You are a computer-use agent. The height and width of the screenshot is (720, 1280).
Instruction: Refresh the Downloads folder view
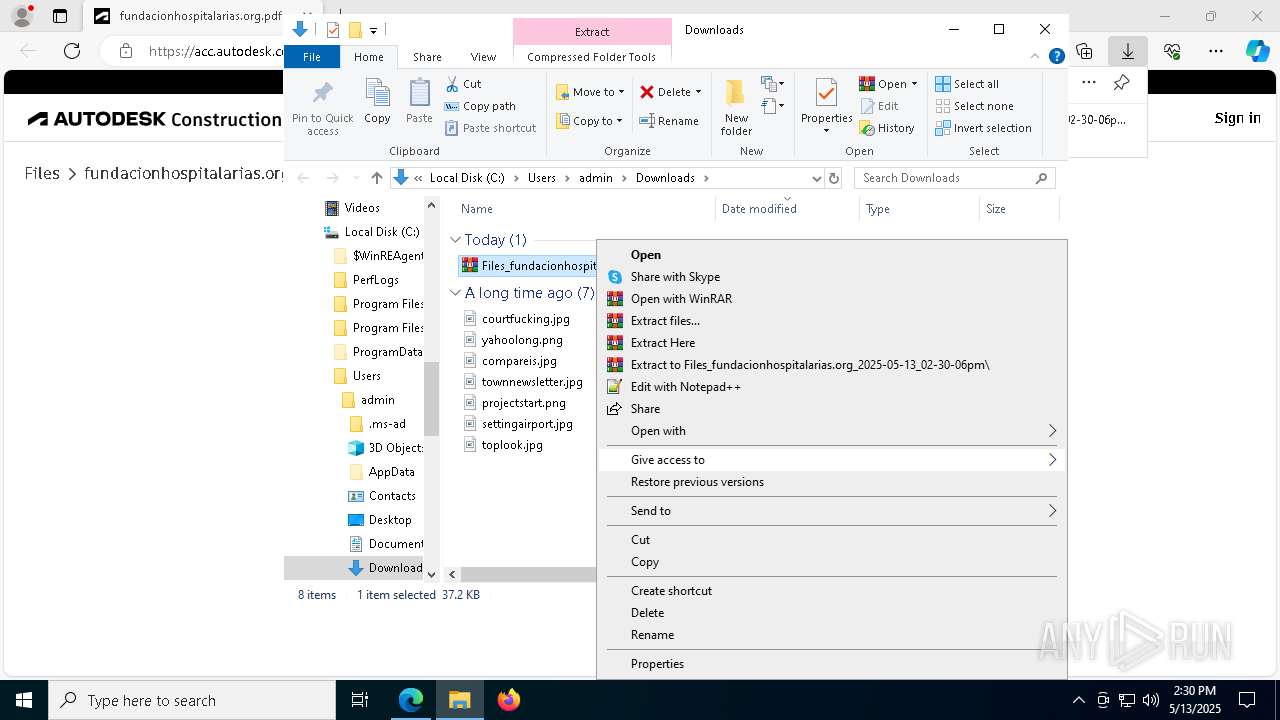point(834,178)
